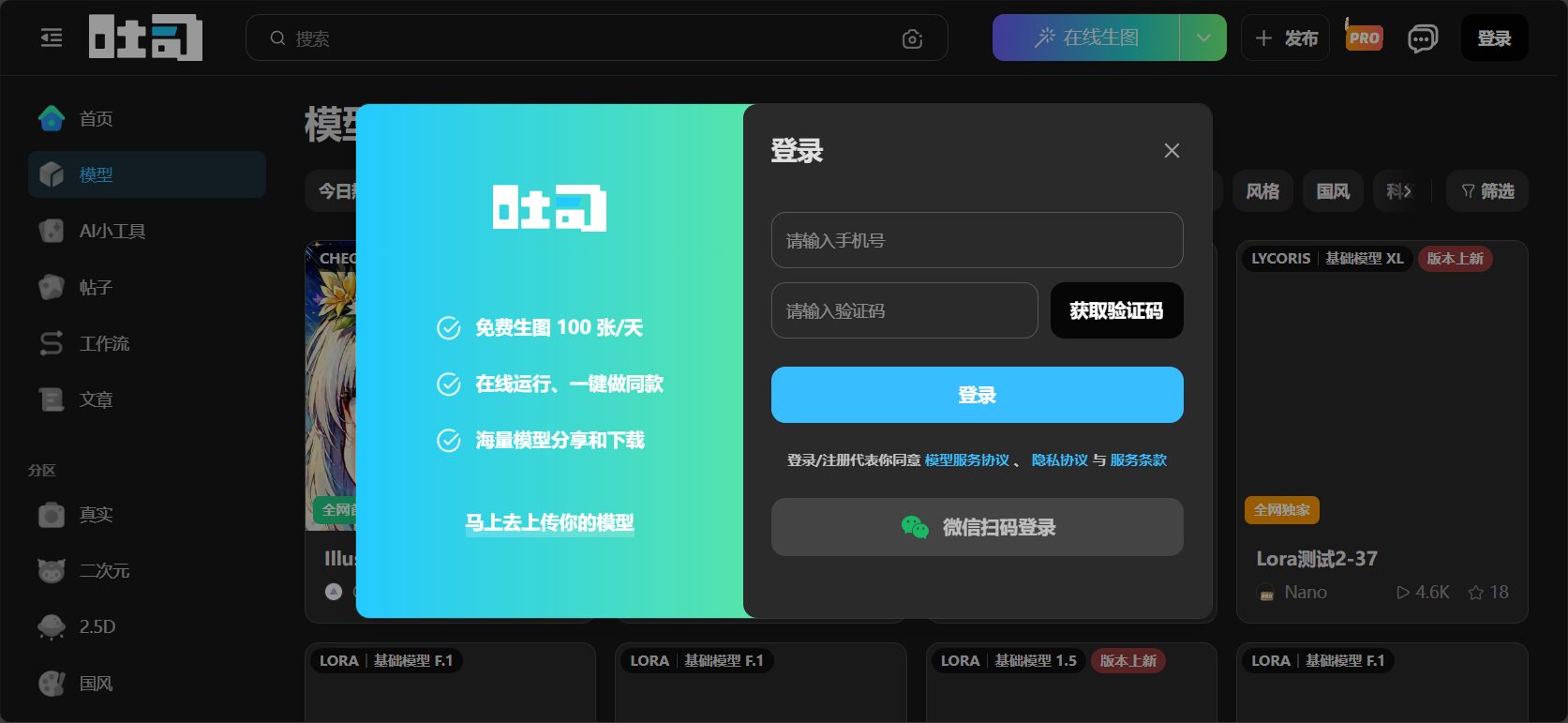The height and width of the screenshot is (723, 1568).
Task: Click the workflow icon next to 工作流
Action: [52, 343]
